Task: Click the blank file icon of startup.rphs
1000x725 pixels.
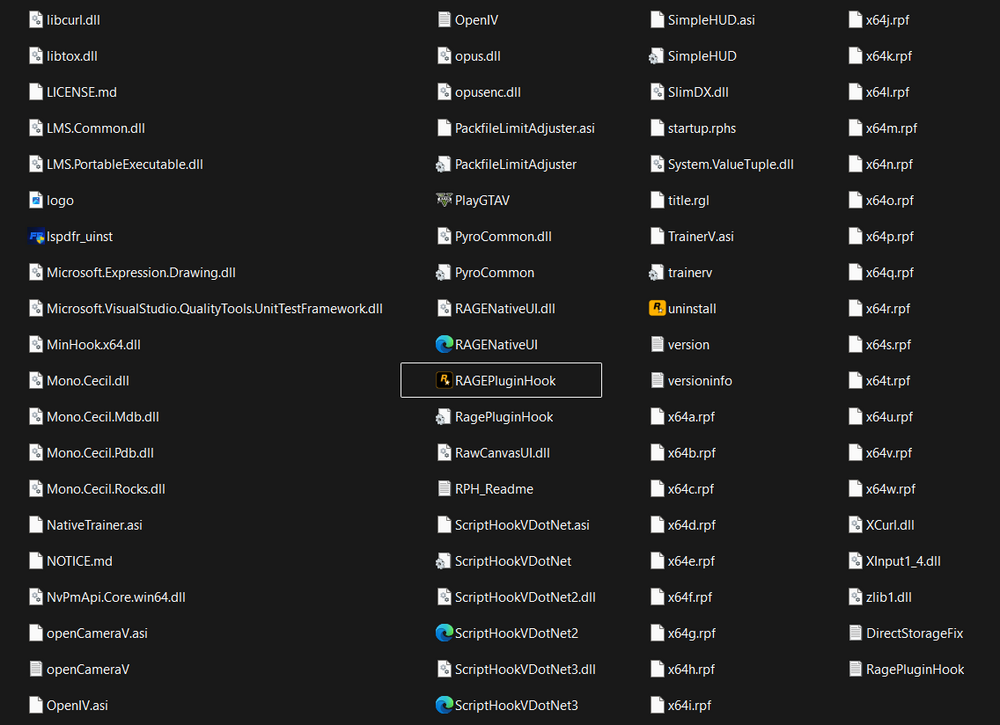Action: pos(658,128)
